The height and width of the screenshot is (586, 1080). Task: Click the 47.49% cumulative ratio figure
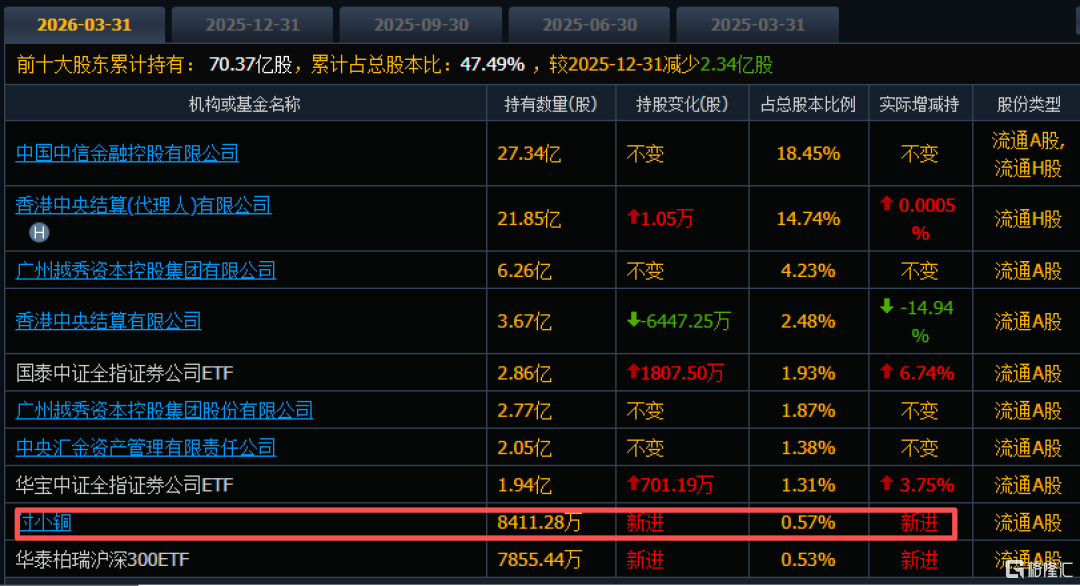pos(492,64)
